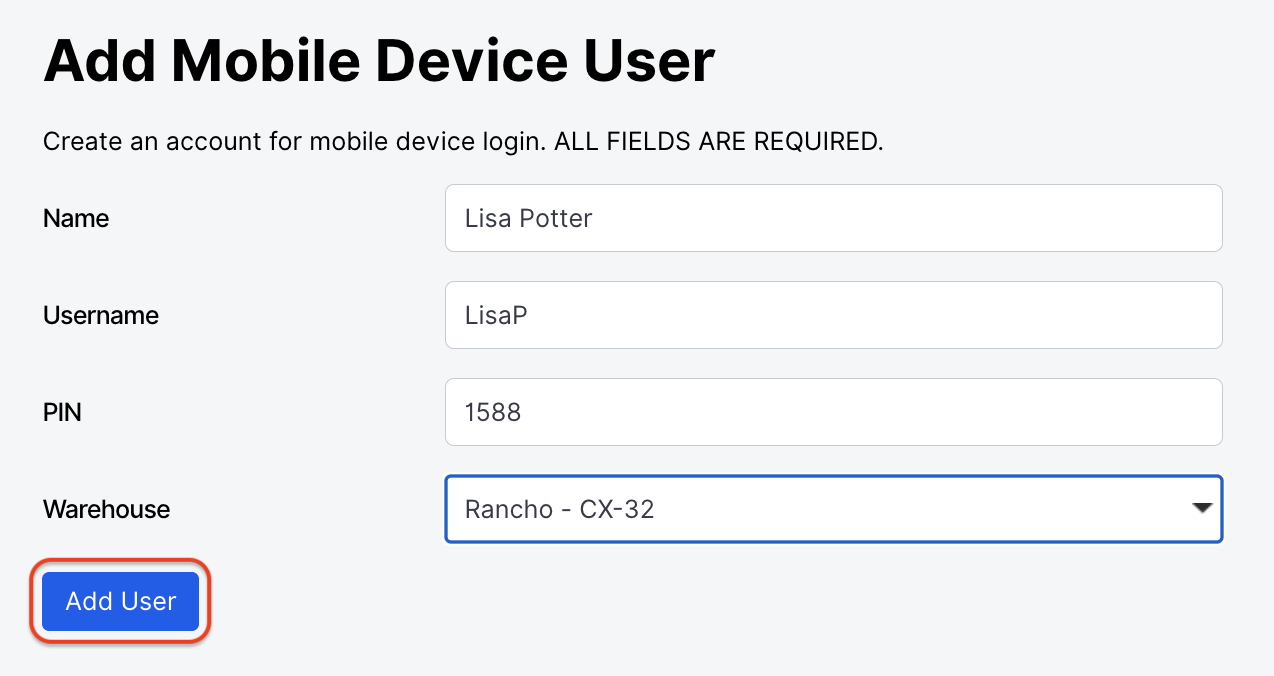Image resolution: width=1274 pixels, height=676 pixels.
Task: Click the PIN label
Action: pos(62,412)
